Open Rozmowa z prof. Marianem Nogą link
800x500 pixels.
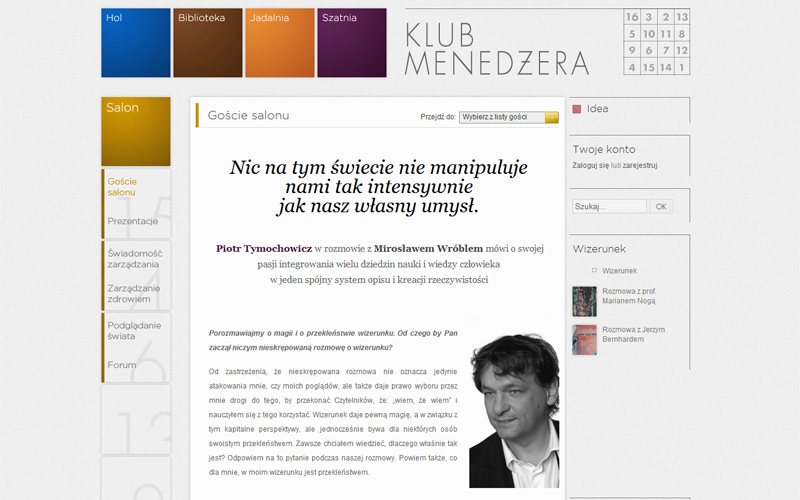[x=629, y=296]
